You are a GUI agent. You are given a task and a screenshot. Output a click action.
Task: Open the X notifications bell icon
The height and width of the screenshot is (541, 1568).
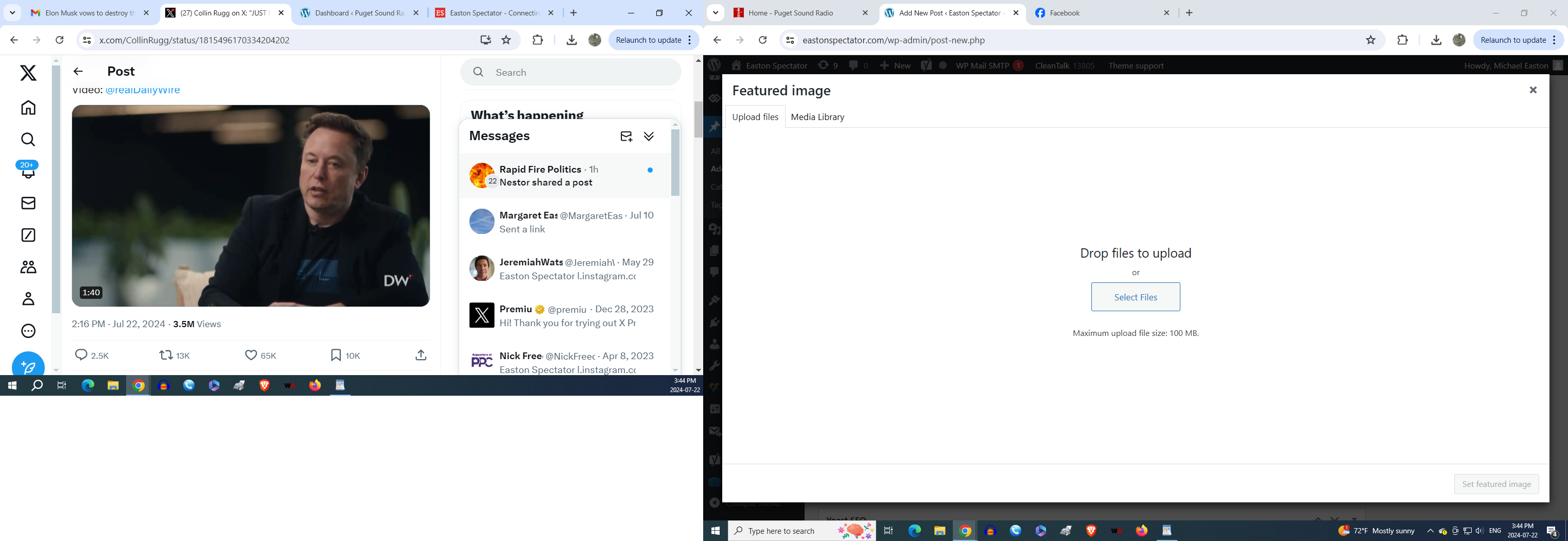click(x=28, y=172)
